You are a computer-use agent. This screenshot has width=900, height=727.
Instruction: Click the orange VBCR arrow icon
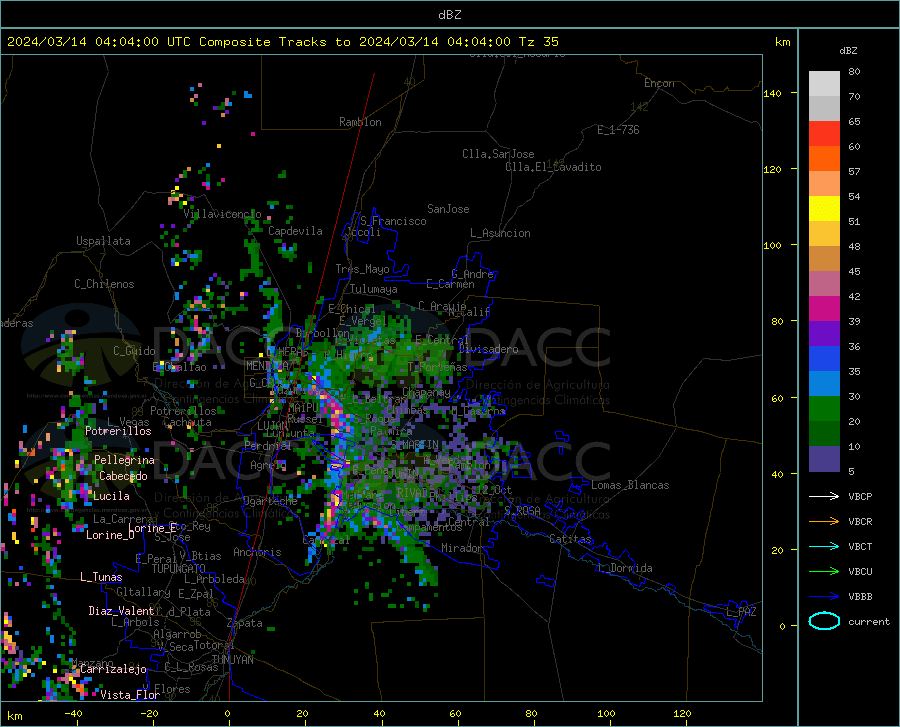(824, 521)
